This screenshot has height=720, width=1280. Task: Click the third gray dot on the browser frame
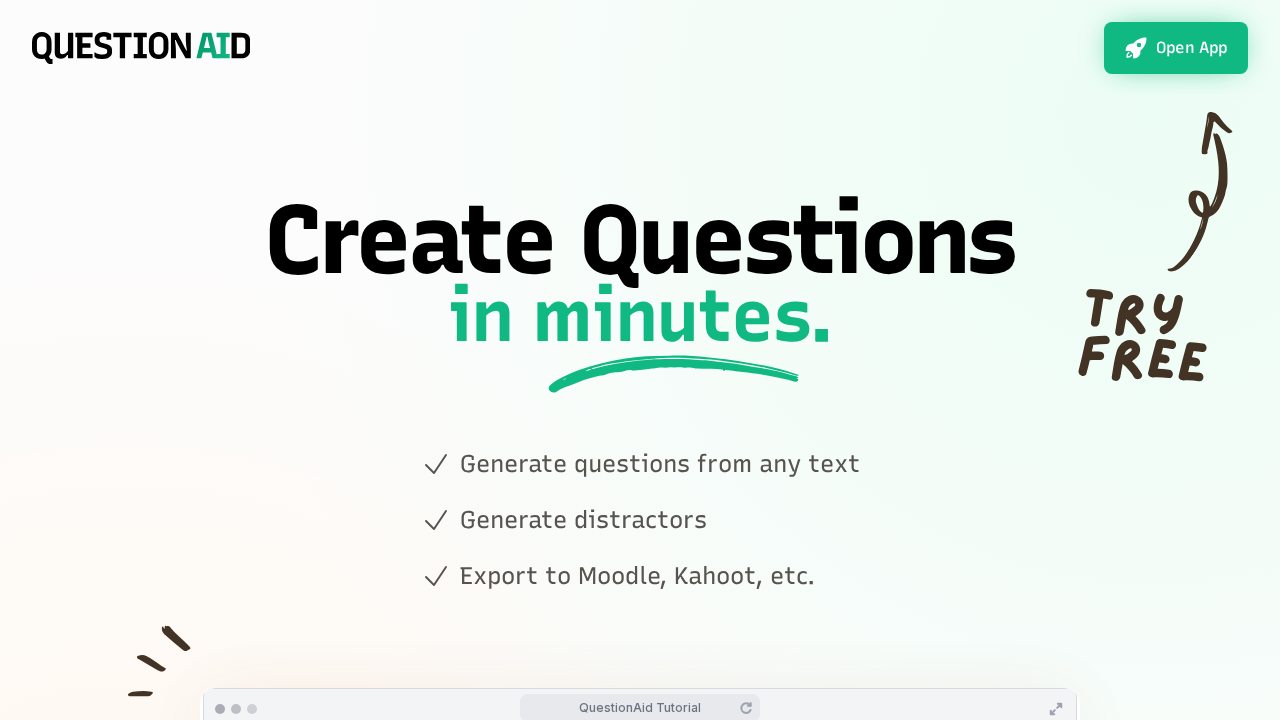coord(251,708)
